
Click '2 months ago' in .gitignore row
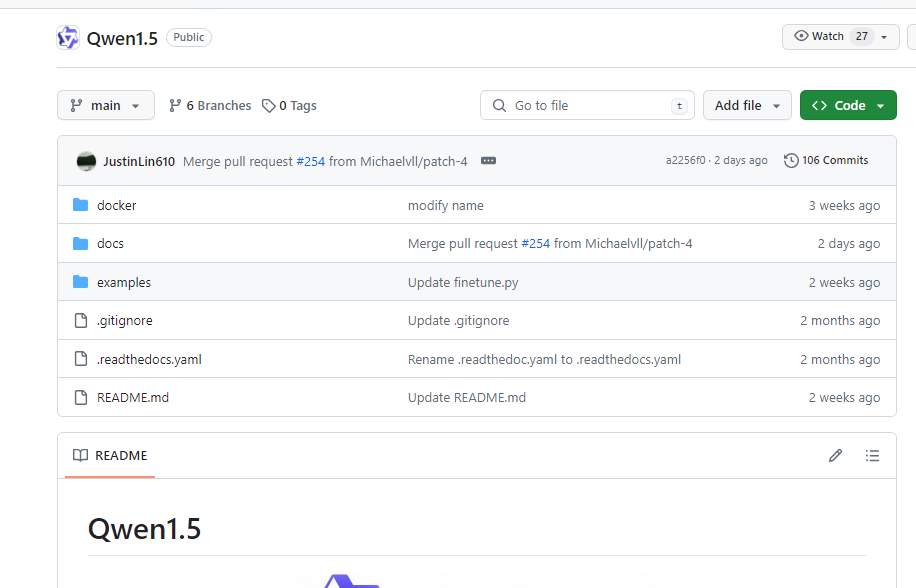point(840,321)
